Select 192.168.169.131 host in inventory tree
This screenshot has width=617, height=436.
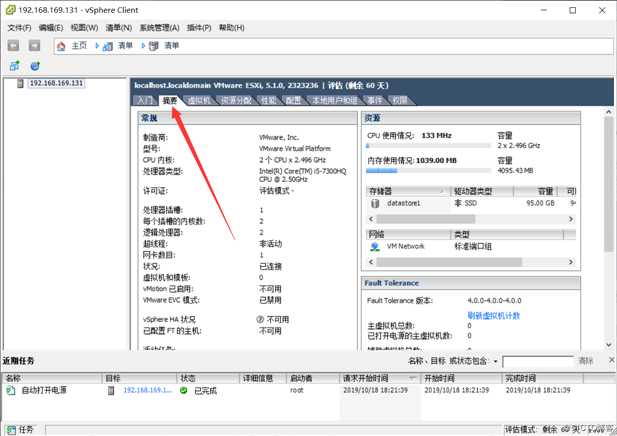tap(56, 83)
